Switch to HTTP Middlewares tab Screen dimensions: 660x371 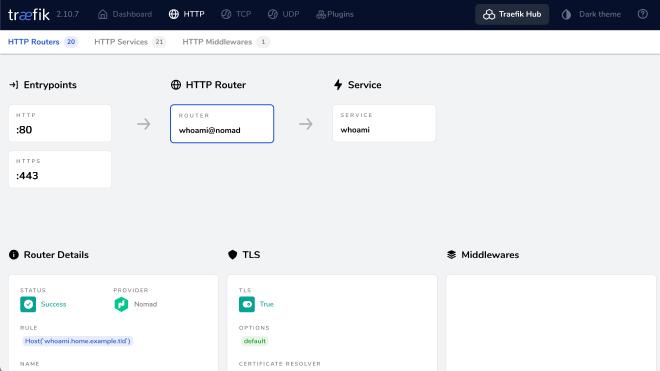pos(225,42)
